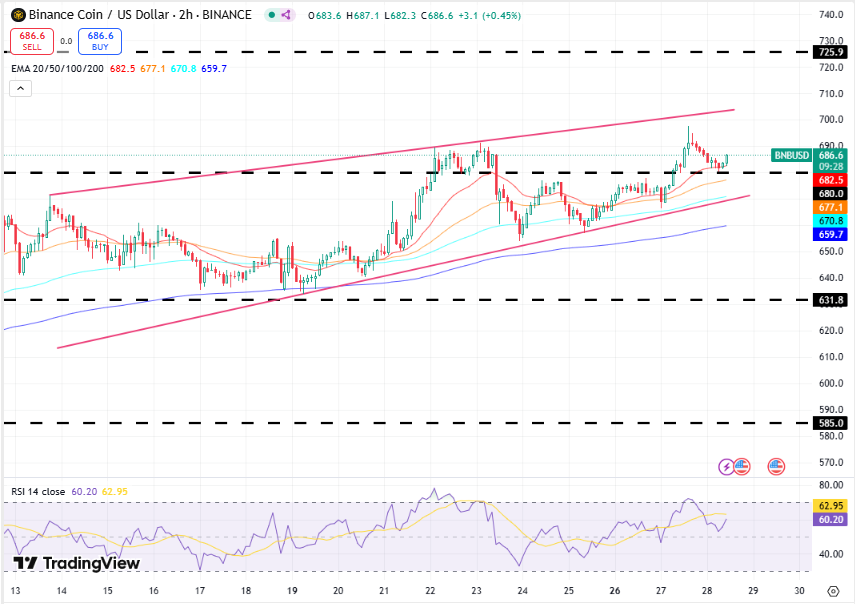This screenshot has width=855, height=604.
Task: Click the 09:28 candle countdown label
Action: 830,167
